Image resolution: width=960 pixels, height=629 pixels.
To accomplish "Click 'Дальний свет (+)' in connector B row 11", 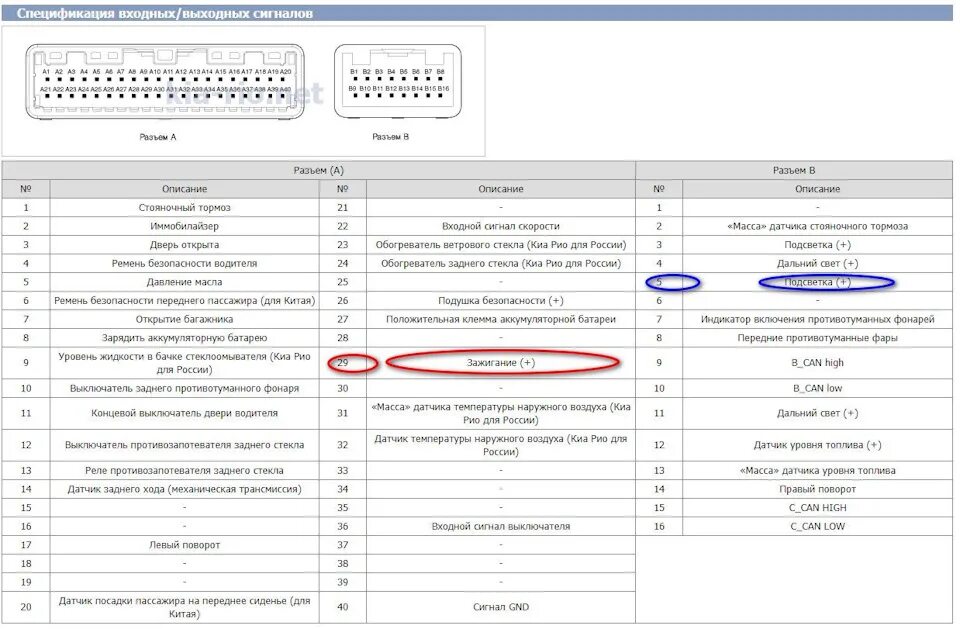I will click(817, 413).
